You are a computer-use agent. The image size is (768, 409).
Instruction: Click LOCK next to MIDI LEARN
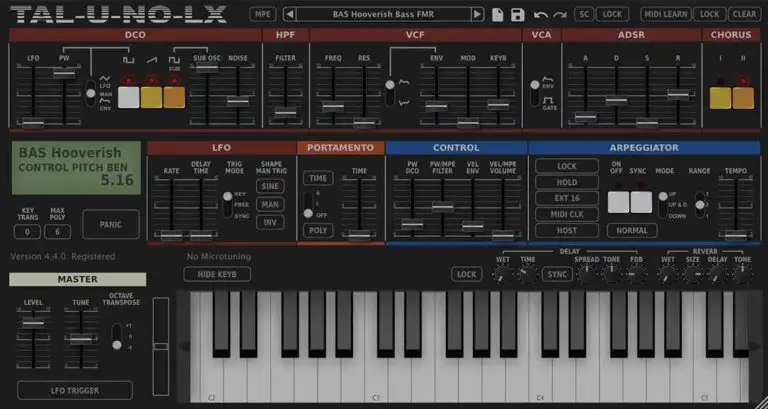[709, 14]
